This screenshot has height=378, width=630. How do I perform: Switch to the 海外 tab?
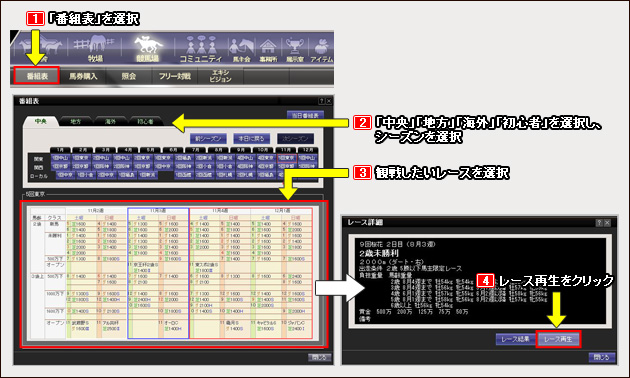tap(110, 121)
